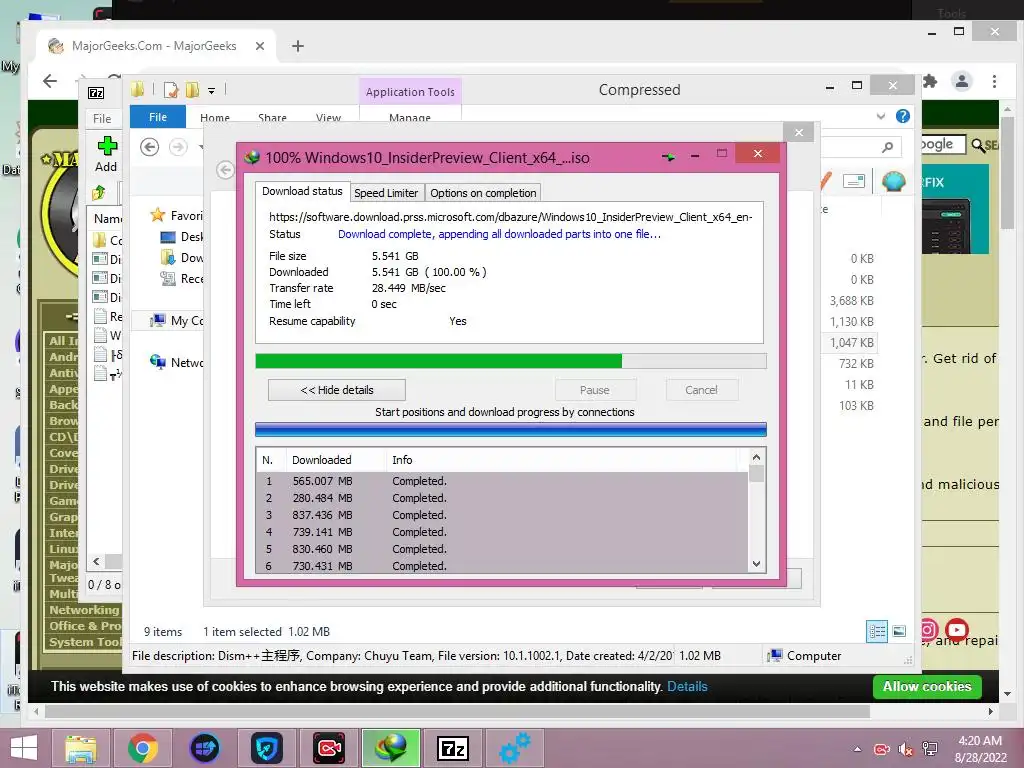Click the Explorer Help question mark icon
The width and height of the screenshot is (1024, 768).
click(903, 116)
